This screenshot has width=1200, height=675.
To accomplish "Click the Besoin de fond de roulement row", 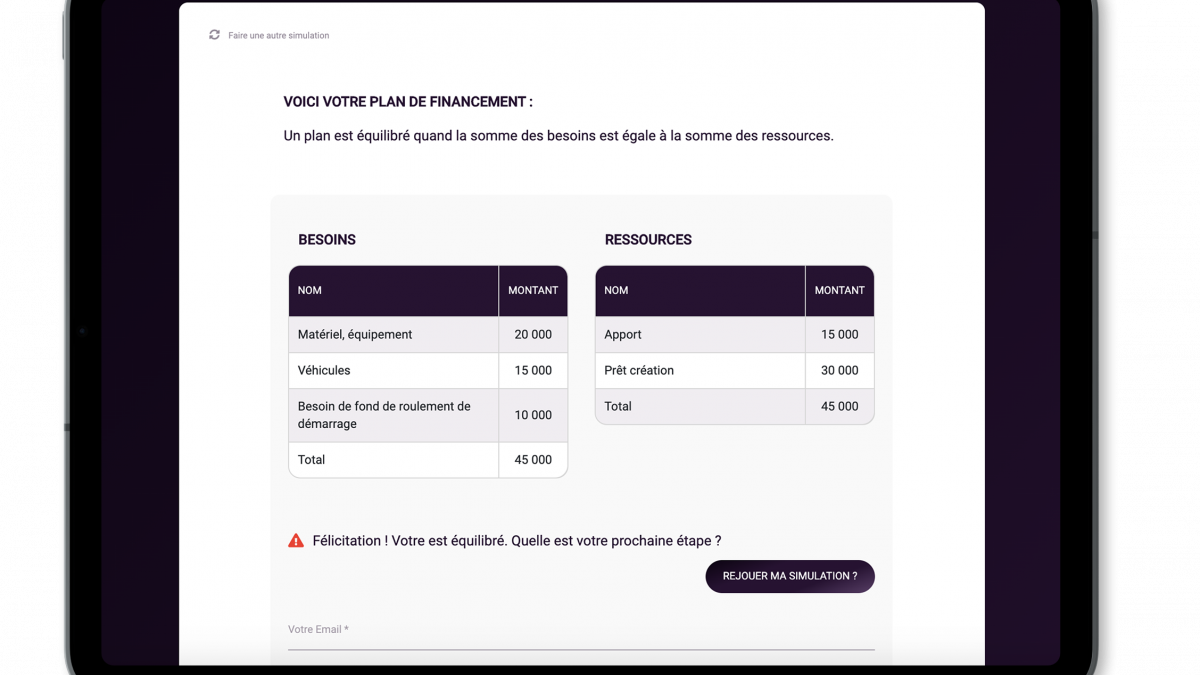I will [428, 415].
